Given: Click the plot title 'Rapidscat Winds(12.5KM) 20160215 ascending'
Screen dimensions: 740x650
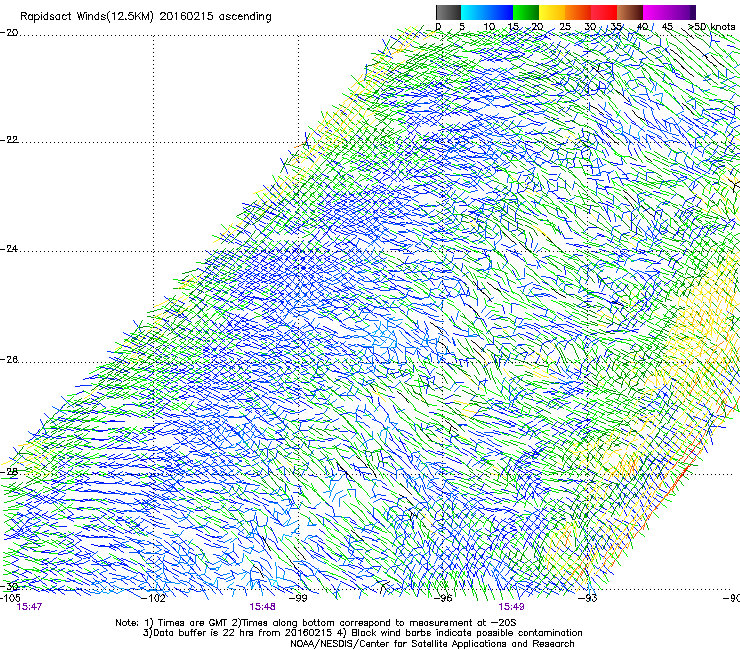Looking at the screenshot, I should pyautogui.click(x=146, y=17).
